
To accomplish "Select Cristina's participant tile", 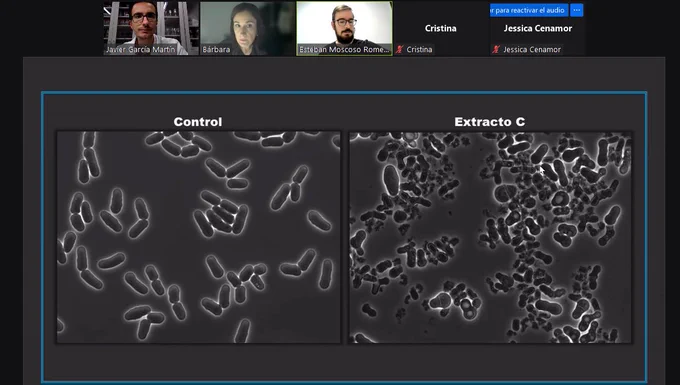I will pyautogui.click(x=441, y=28).
